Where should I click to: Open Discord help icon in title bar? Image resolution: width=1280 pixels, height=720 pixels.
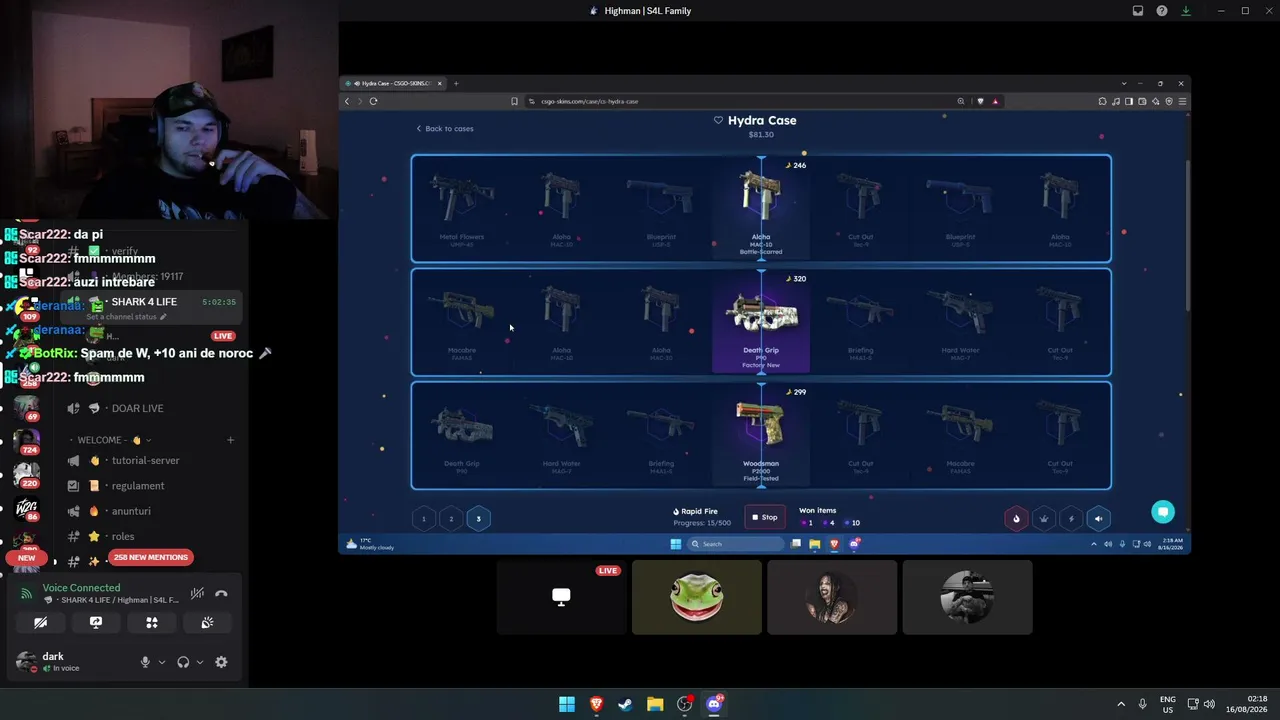(1162, 11)
